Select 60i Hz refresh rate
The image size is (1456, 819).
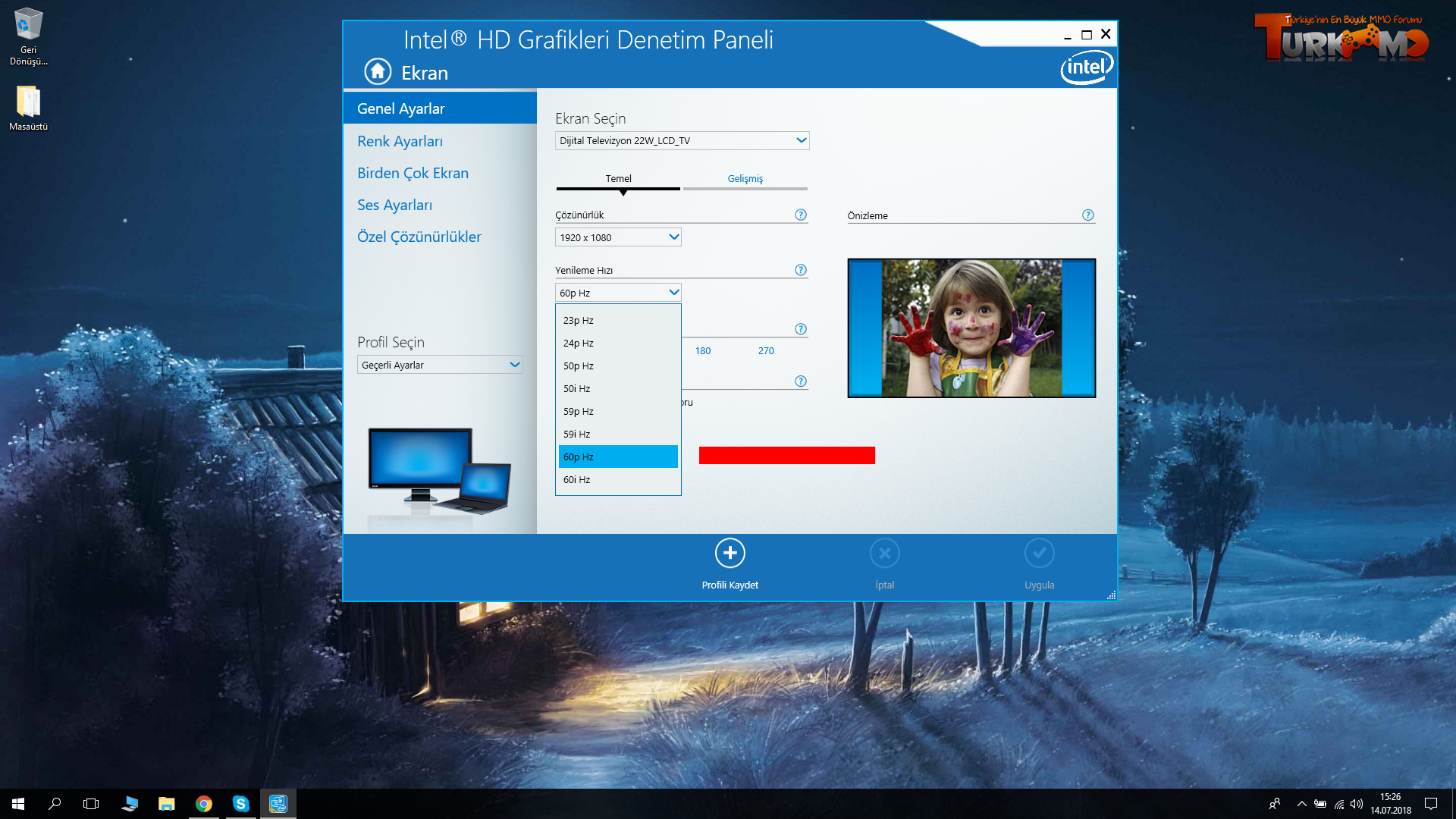pyautogui.click(x=618, y=479)
